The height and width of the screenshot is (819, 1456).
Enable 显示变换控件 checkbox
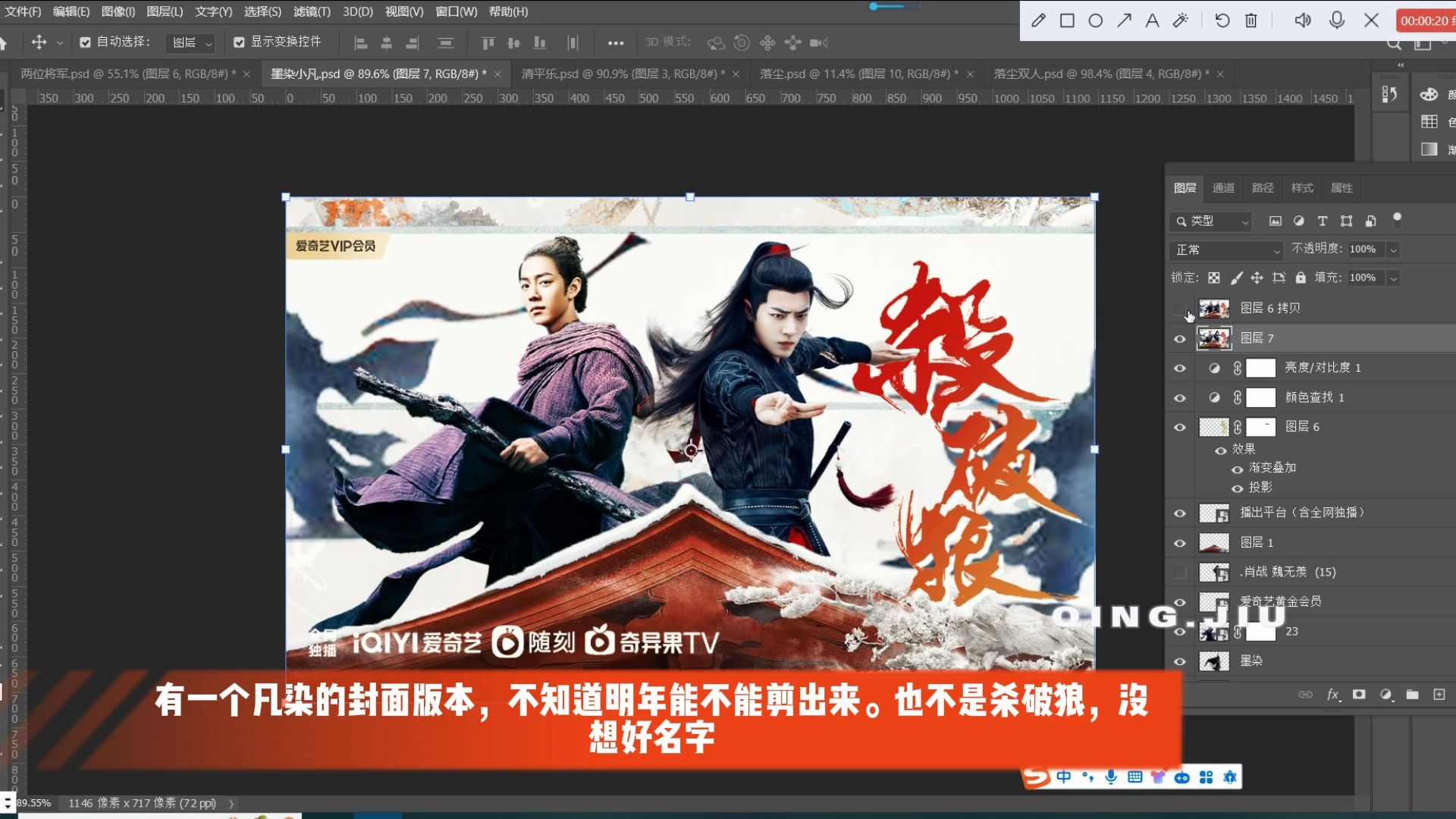click(240, 42)
